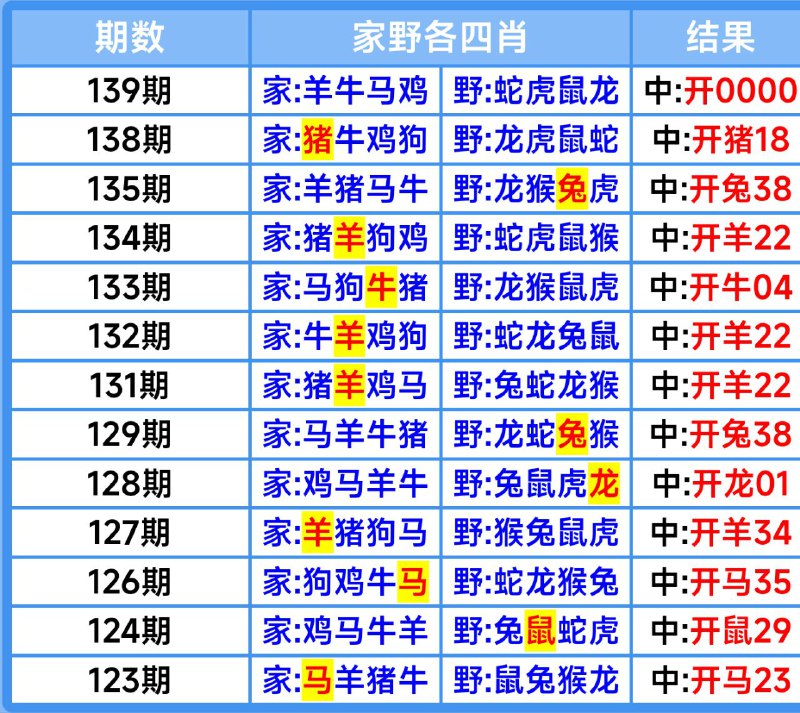800x713 pixels.
Task: Select the 133期 cell
Action: [x=130, y=287]
